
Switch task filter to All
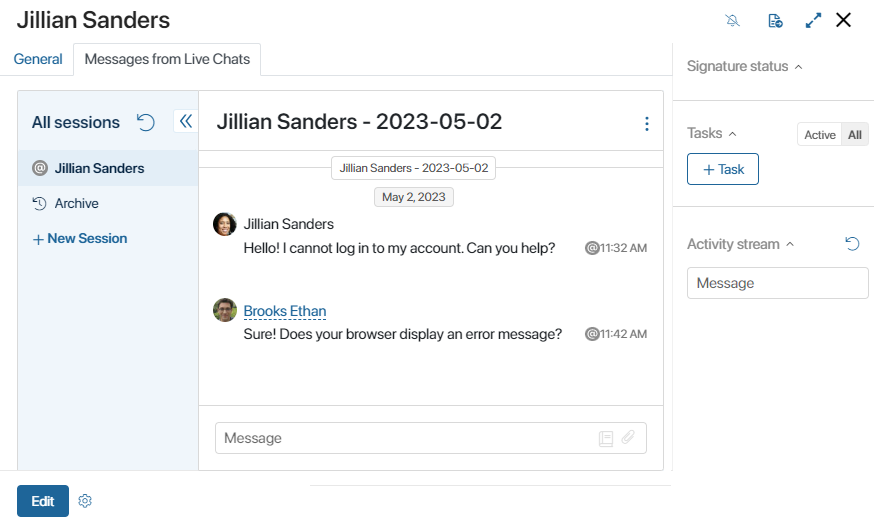pyautogui.click(x=854, y=135)
